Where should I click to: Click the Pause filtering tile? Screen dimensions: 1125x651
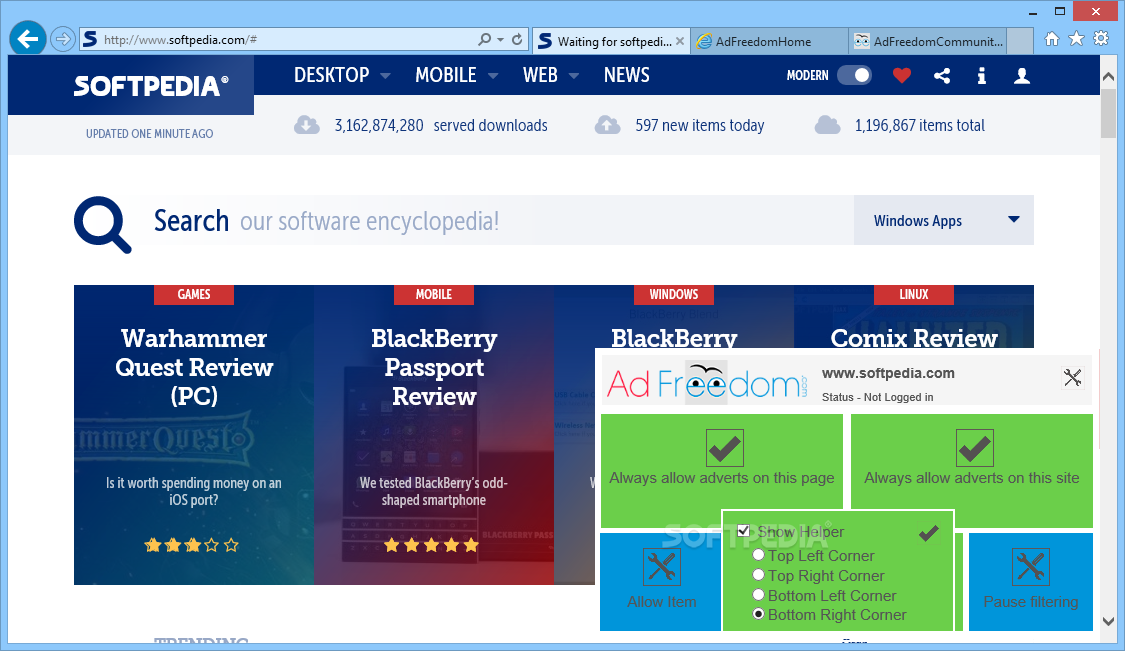1031,581
